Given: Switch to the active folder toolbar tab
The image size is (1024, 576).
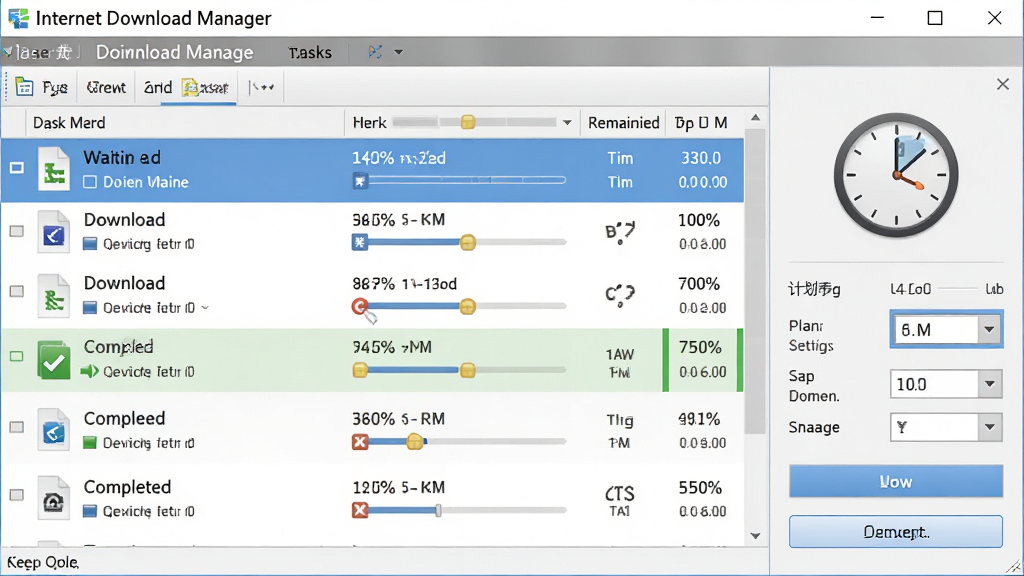Looking at the screenshot, I should [205, 87].
